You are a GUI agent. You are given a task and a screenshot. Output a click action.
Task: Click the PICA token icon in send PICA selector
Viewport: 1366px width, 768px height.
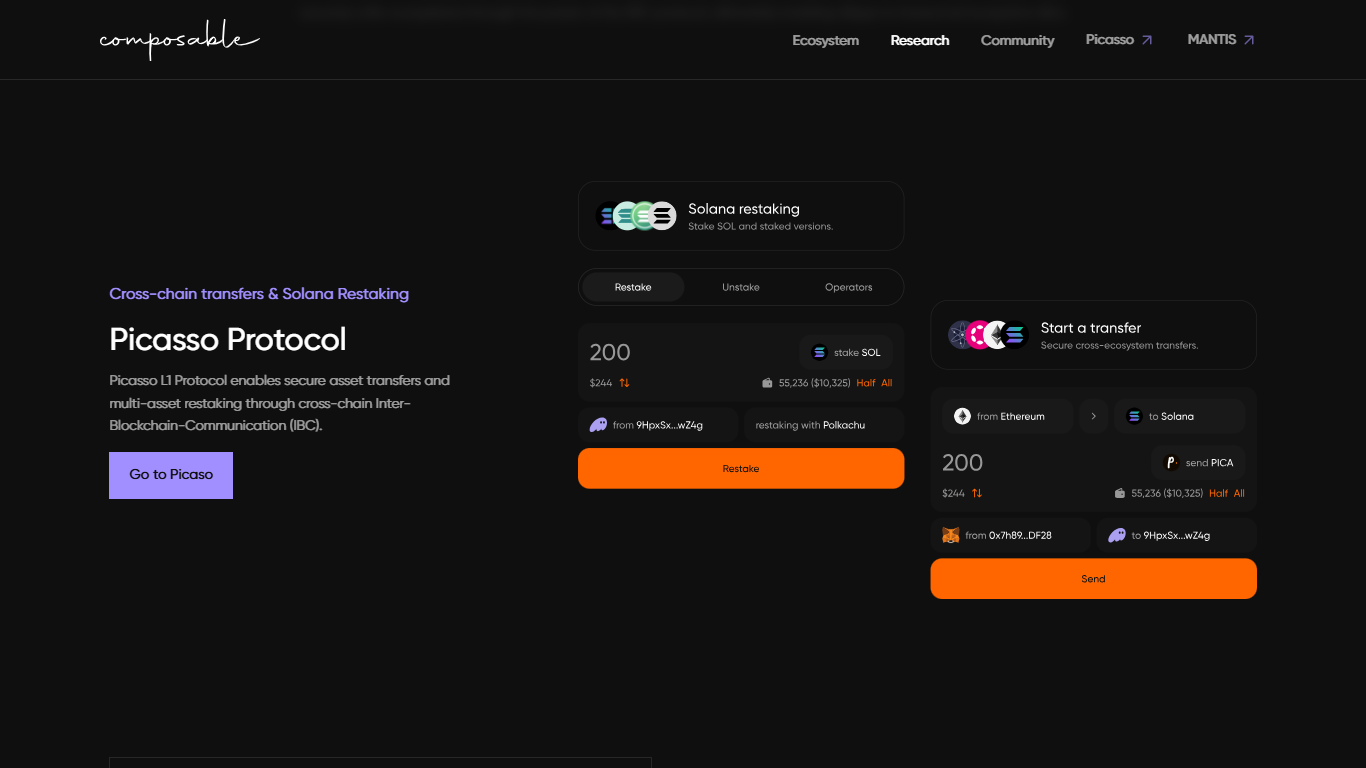[1170, 462]
